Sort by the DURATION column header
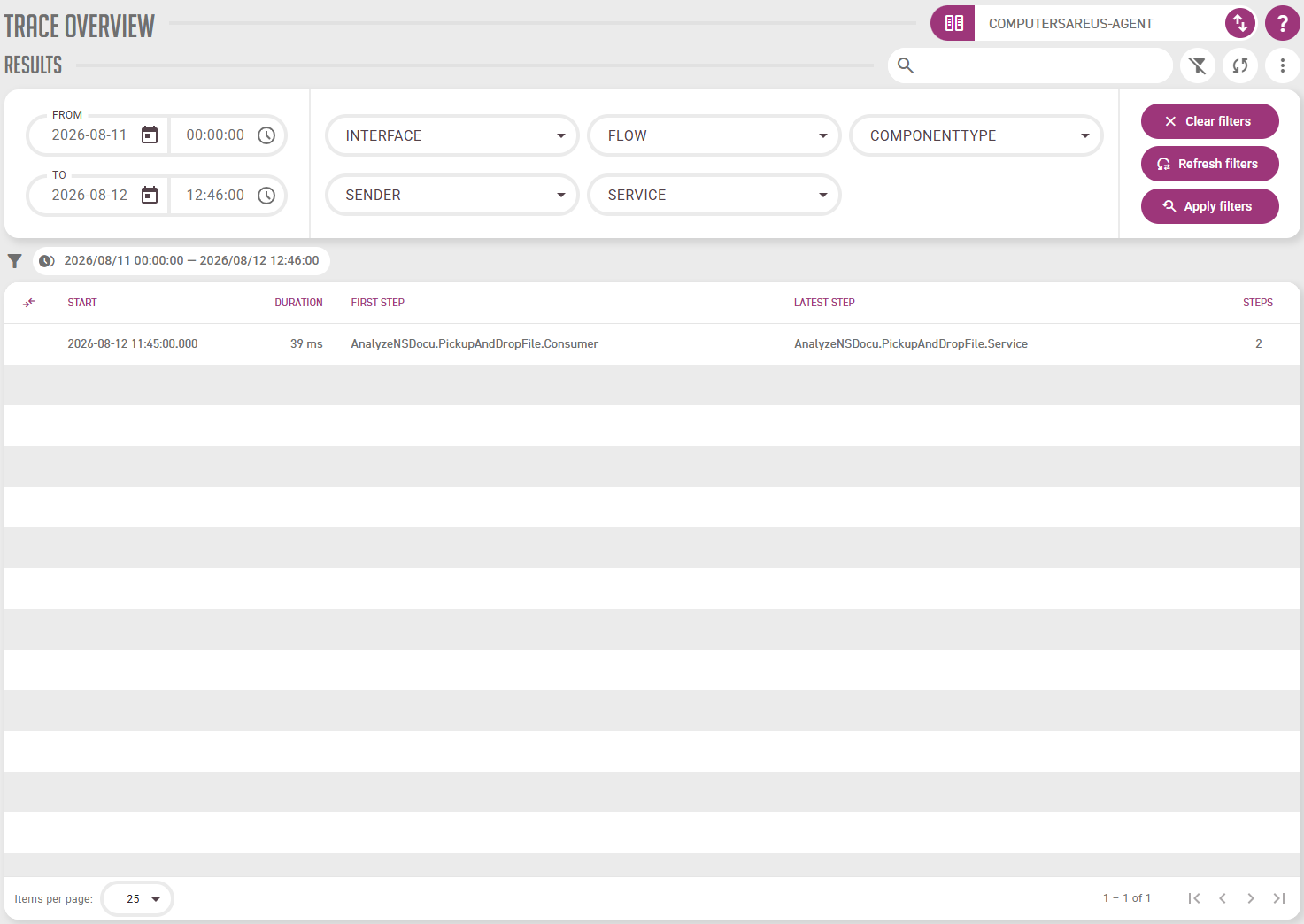Screen dimensions: 1304x924 (x=298, y=303)
